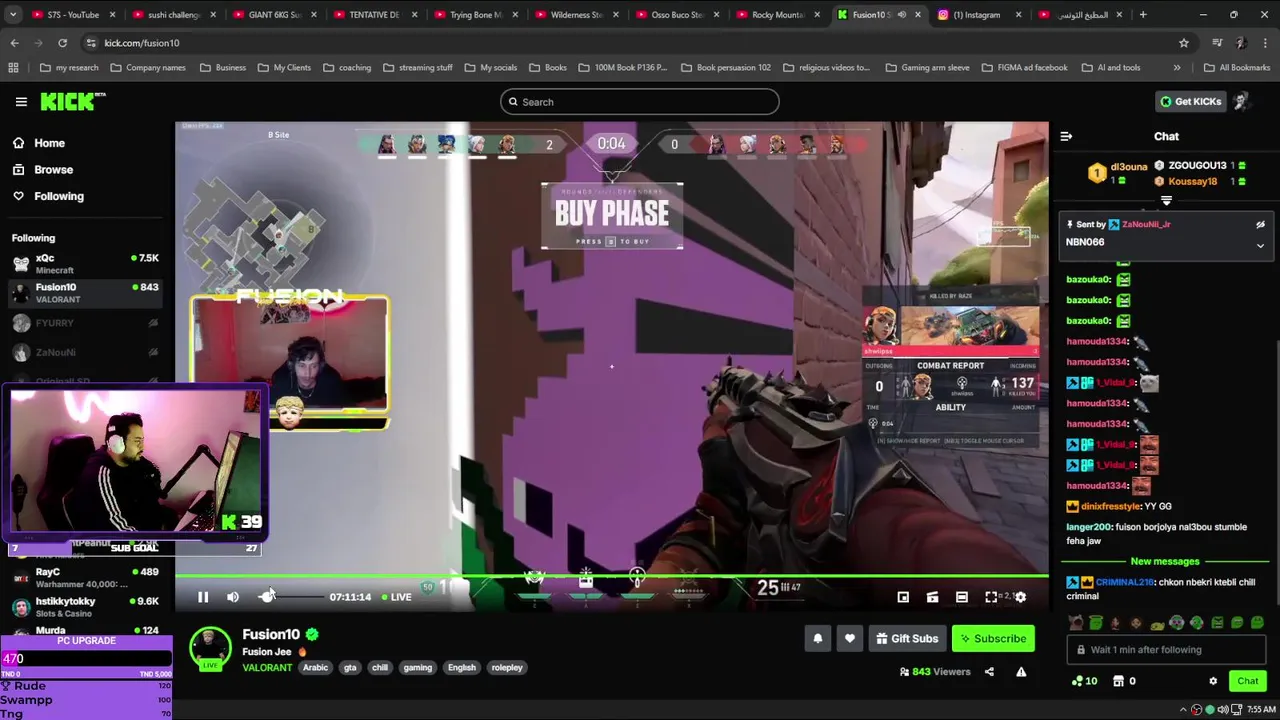The width and height of the screenshot is (1280, 720).
Task: Click the chat message input field
Action: pyautogui.click(x=1167, y=650)
